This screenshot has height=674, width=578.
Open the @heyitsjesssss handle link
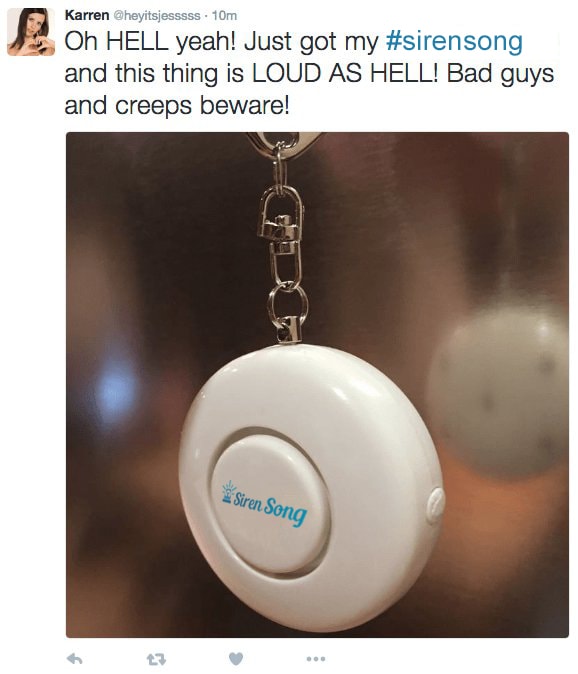tap(157, 15)
